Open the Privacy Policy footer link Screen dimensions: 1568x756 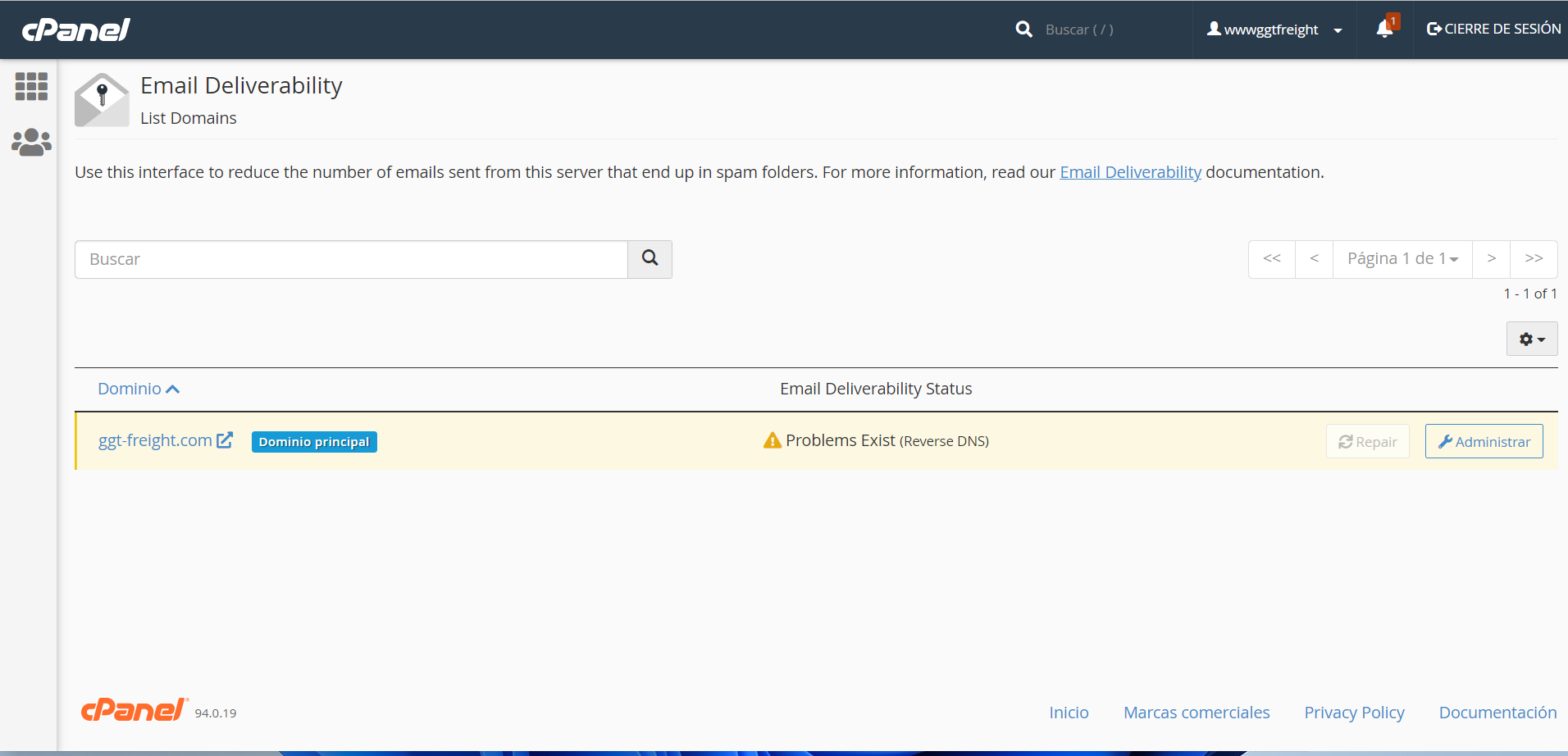(x=1354, y=713)
